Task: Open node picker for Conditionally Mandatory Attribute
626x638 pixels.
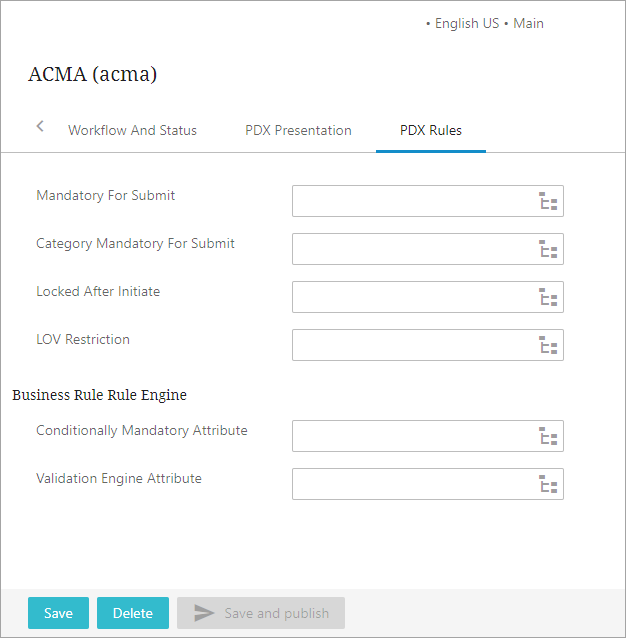Action: (548, 436)
